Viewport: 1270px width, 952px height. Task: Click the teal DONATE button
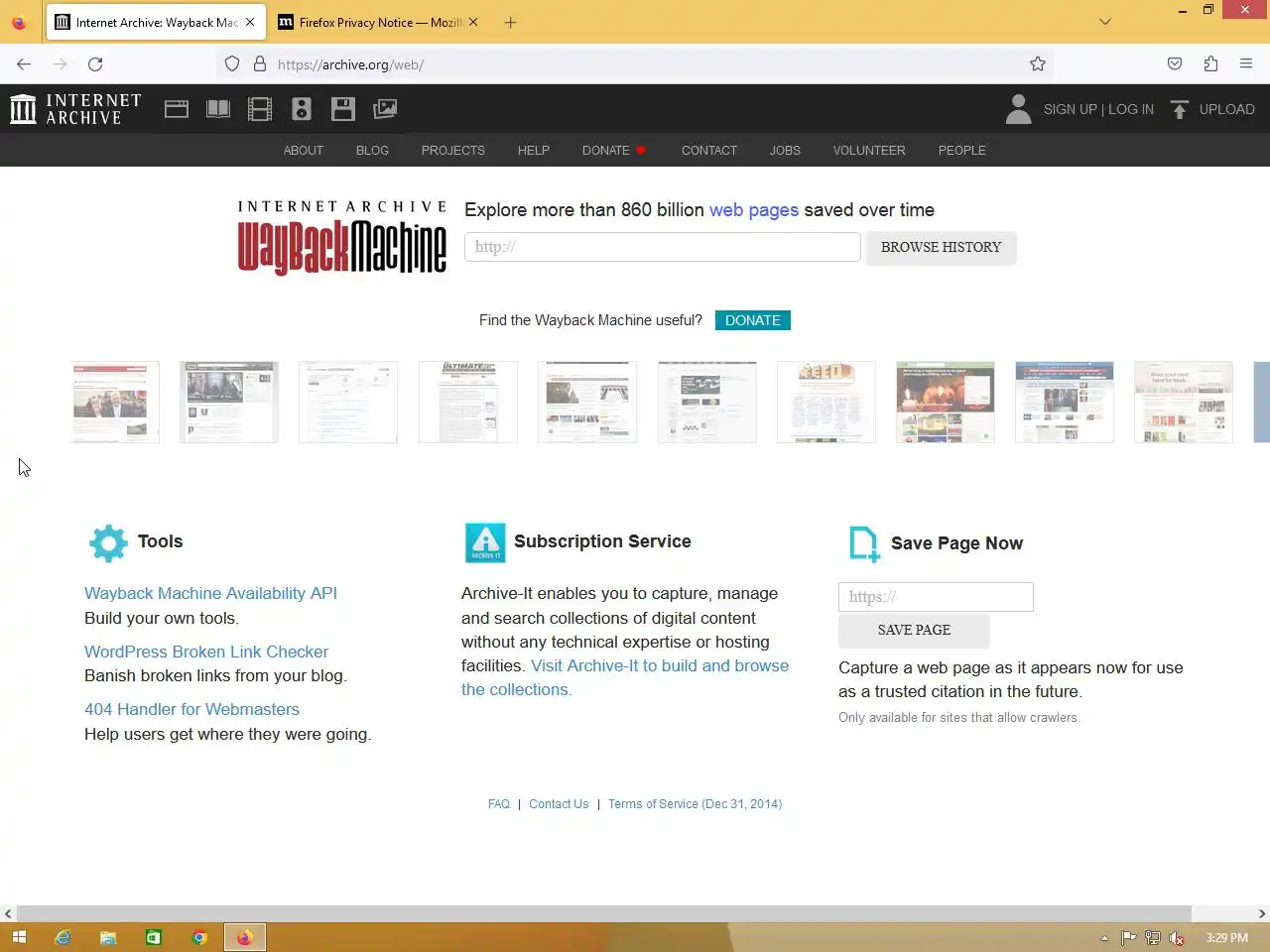(x=753, y=320)
